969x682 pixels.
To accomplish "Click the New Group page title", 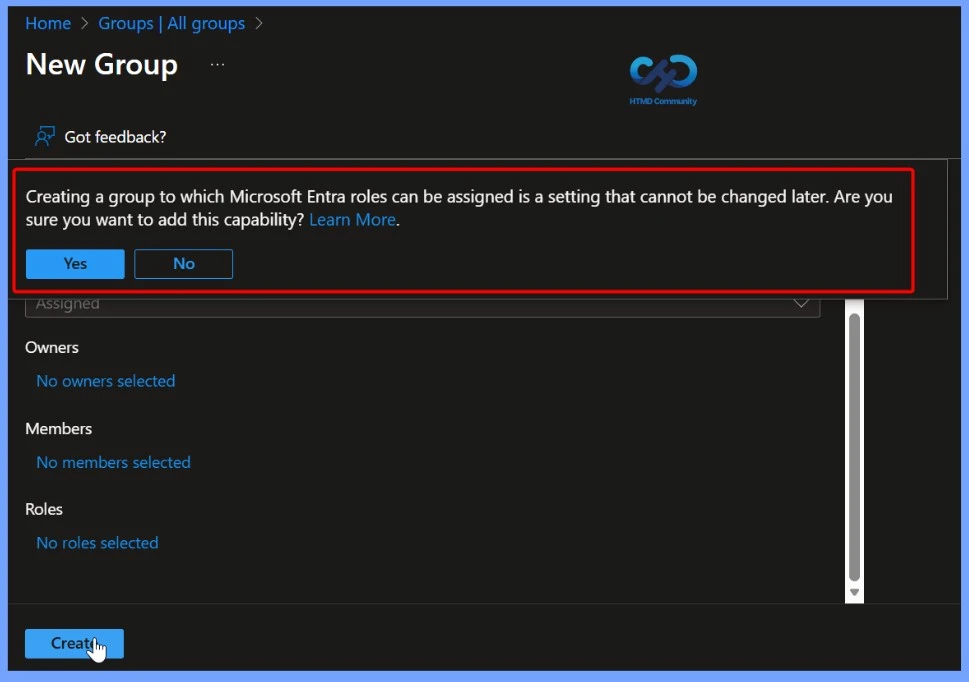I will pos(101,64).
